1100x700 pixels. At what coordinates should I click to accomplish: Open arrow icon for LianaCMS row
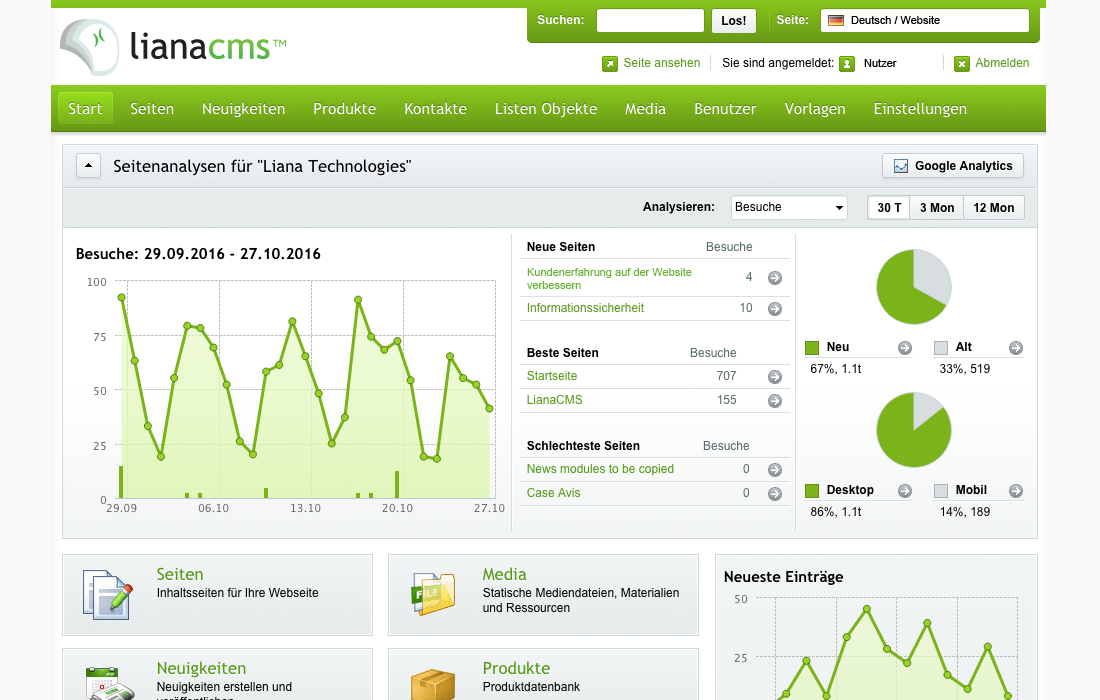774,401
